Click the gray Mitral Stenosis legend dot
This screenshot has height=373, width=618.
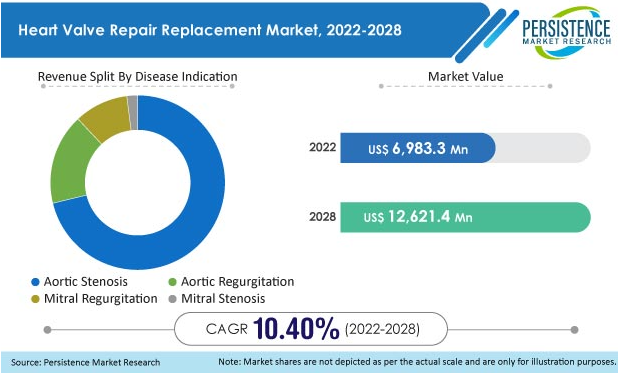coord(172,299)
